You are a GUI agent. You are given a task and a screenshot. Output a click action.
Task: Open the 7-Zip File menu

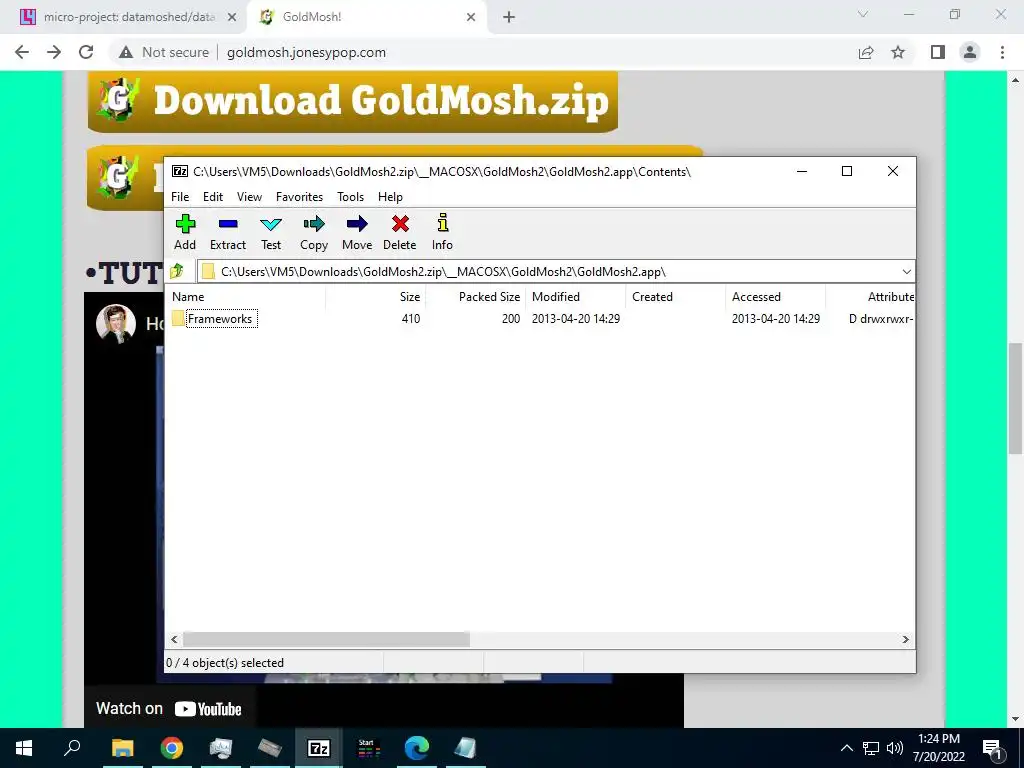coord(180,197)
